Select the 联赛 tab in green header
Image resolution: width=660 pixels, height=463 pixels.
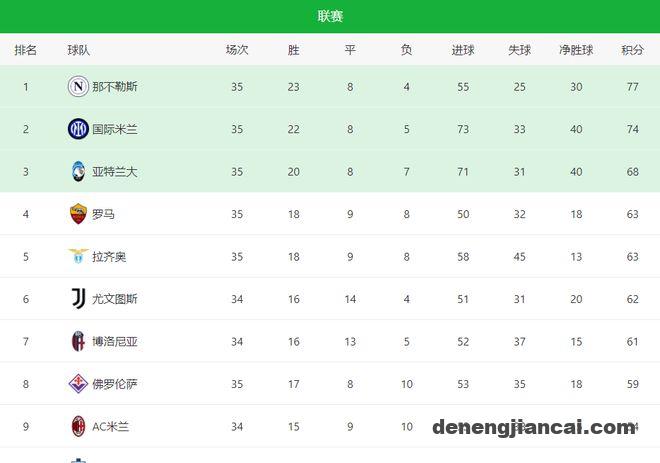(330, 16)
